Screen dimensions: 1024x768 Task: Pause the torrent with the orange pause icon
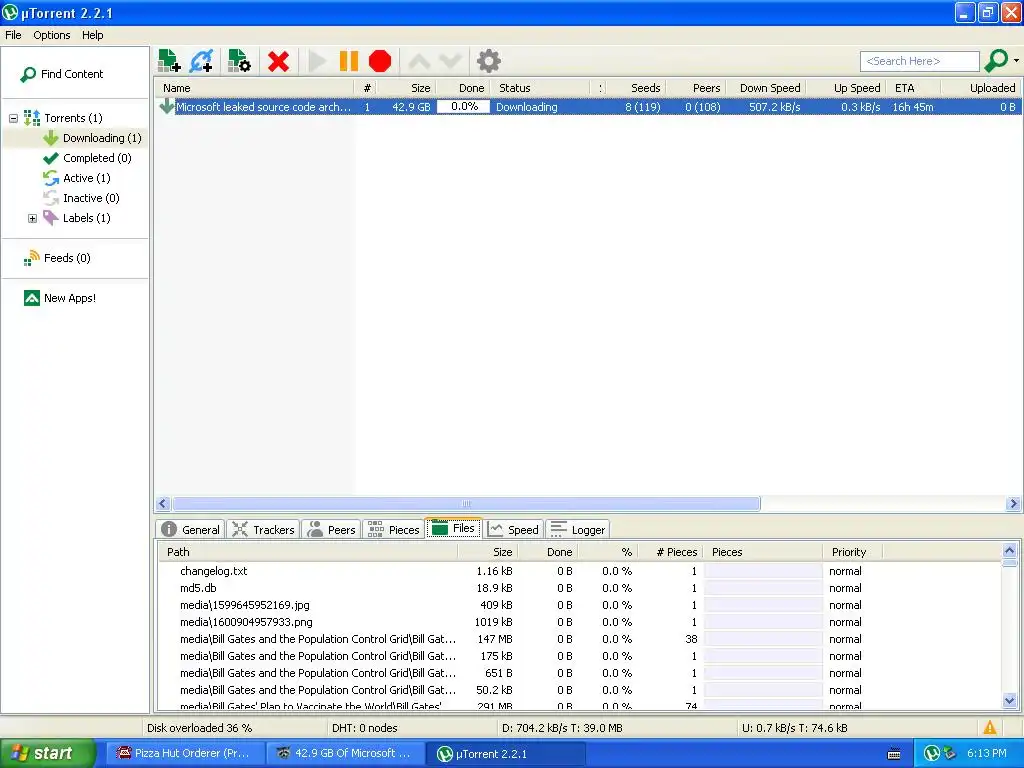349,61
